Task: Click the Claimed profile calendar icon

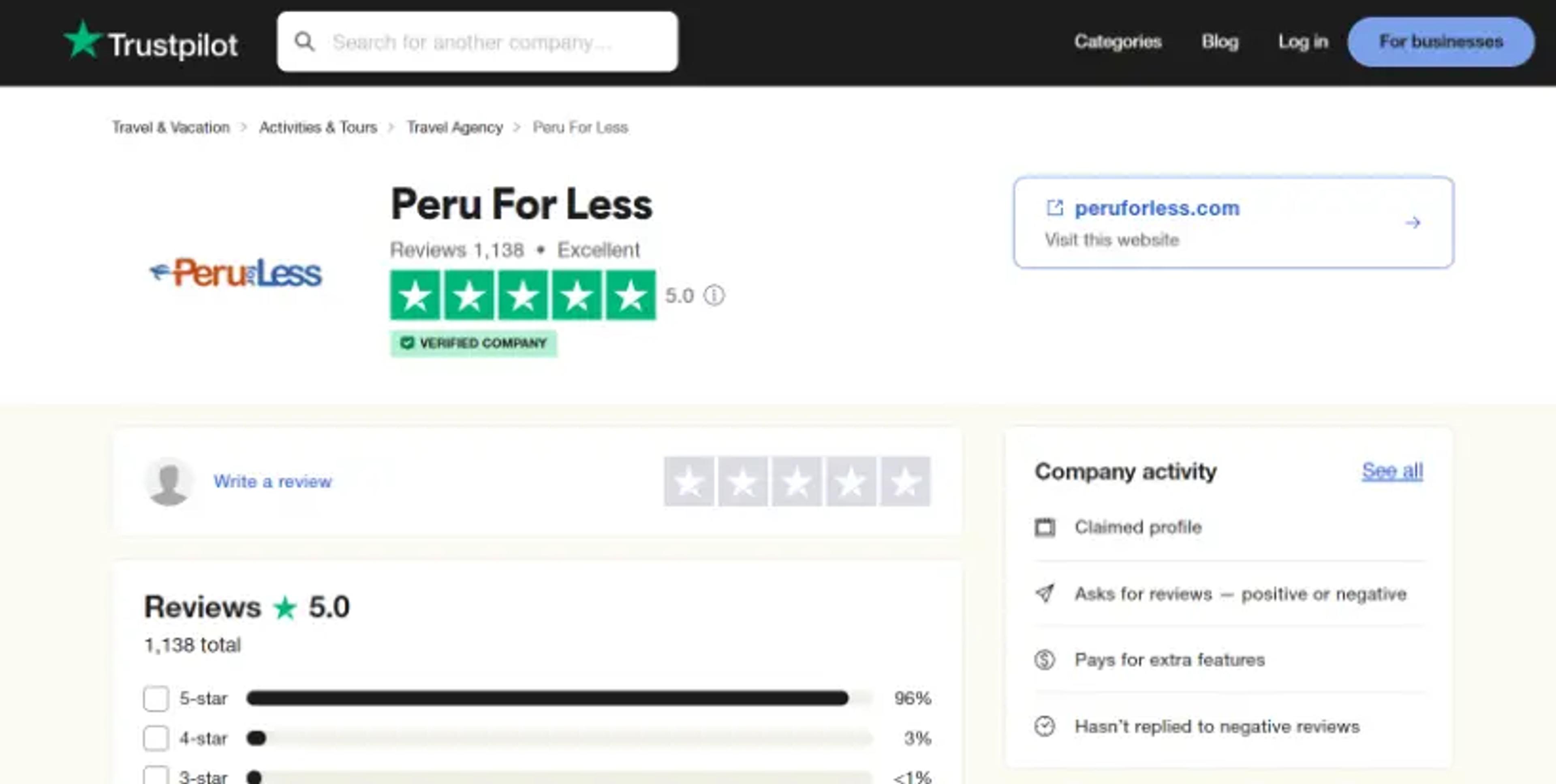Action: pos(1045,527)
